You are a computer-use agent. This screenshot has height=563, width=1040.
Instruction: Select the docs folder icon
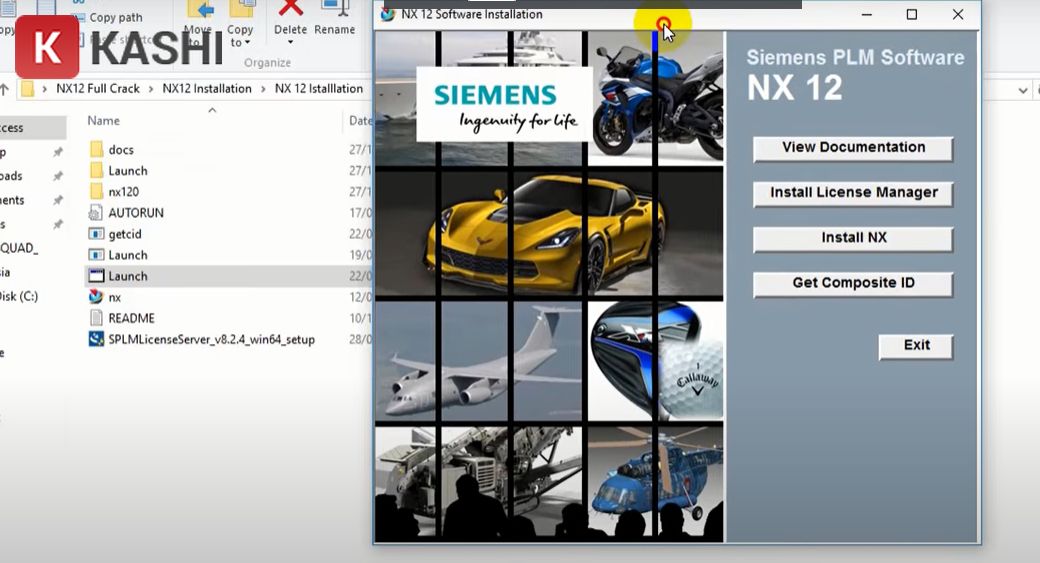(96, 150)
